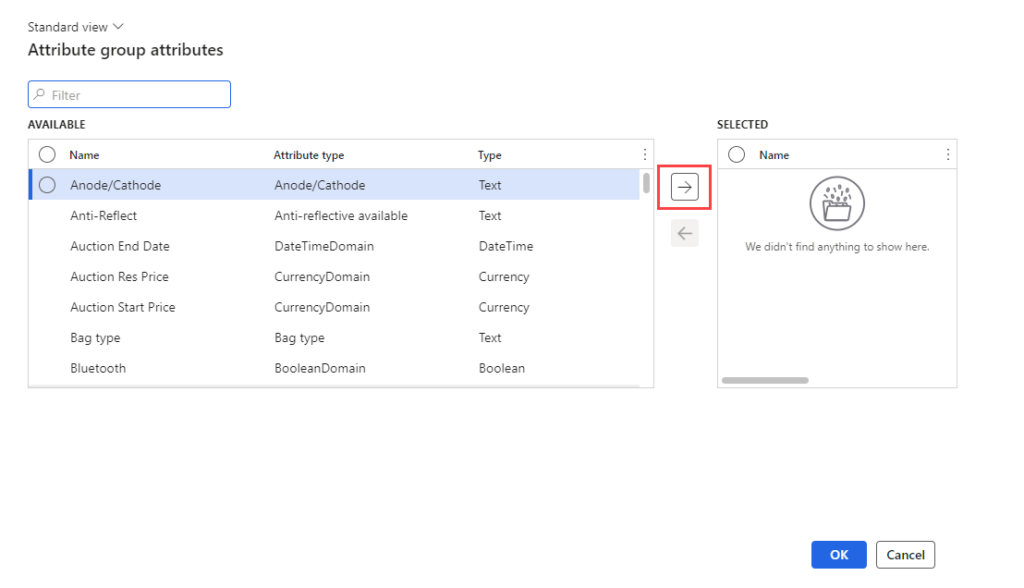The width and height of the screenshot is (1024, 588).
Task: Click the left arrow to remove attributes
Action: point(684,233)
